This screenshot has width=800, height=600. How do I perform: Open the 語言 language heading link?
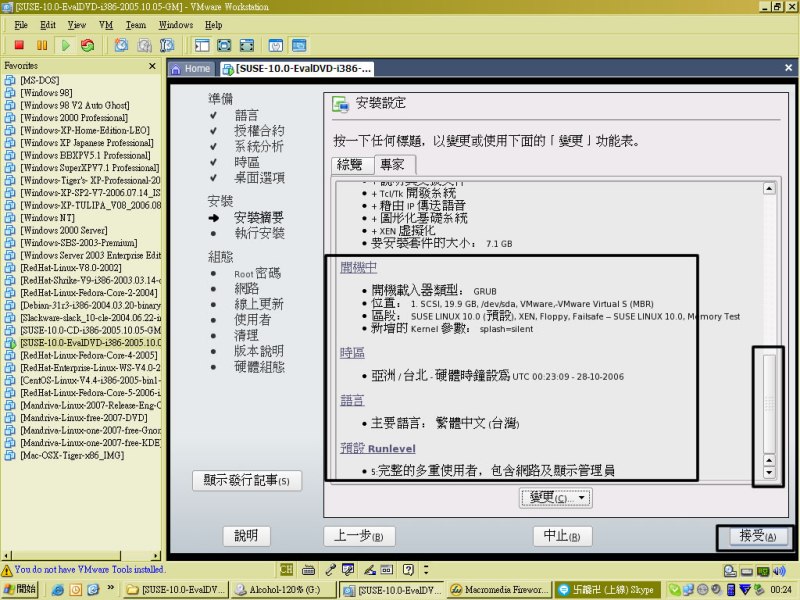[353, 401]
